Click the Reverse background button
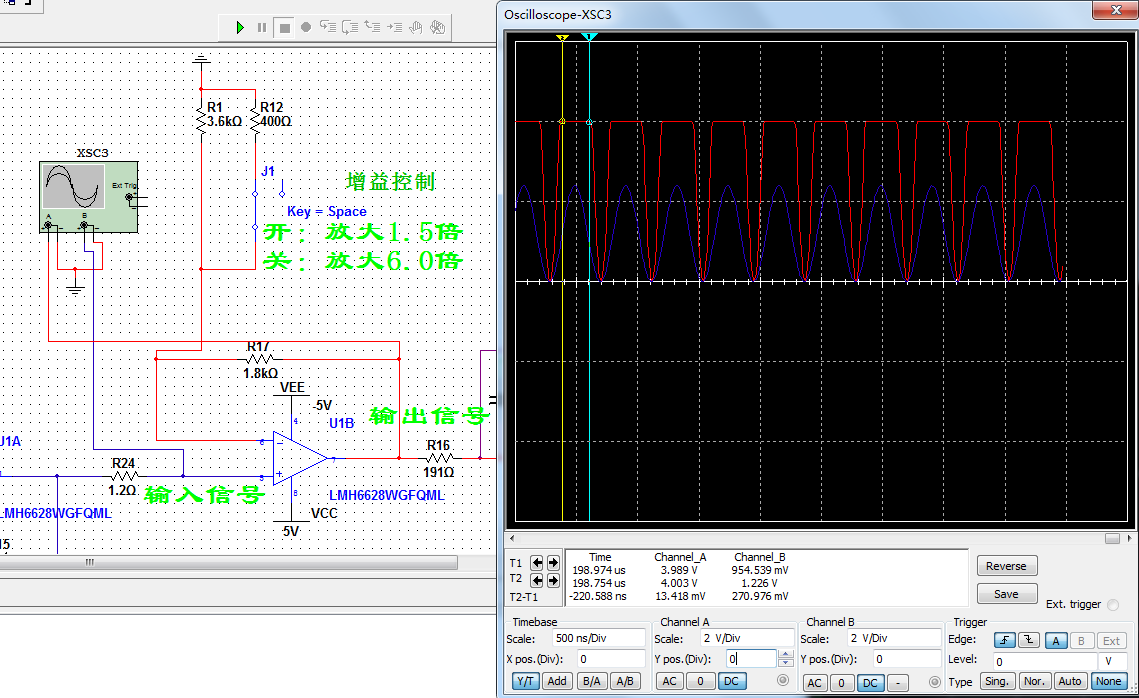This screenshot has width=1139, height=698. 1006,566
